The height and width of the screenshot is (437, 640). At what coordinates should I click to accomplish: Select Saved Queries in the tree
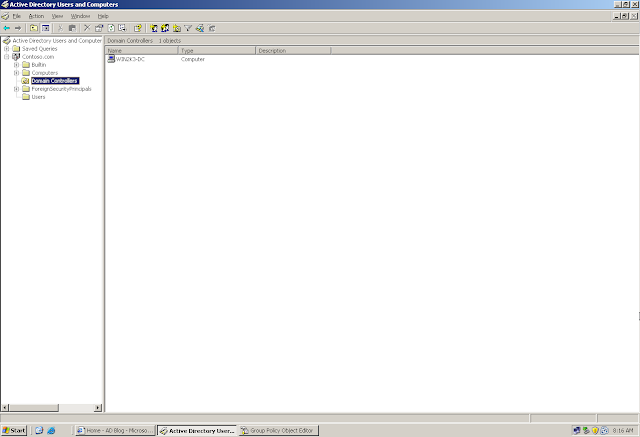pos(40,49)
